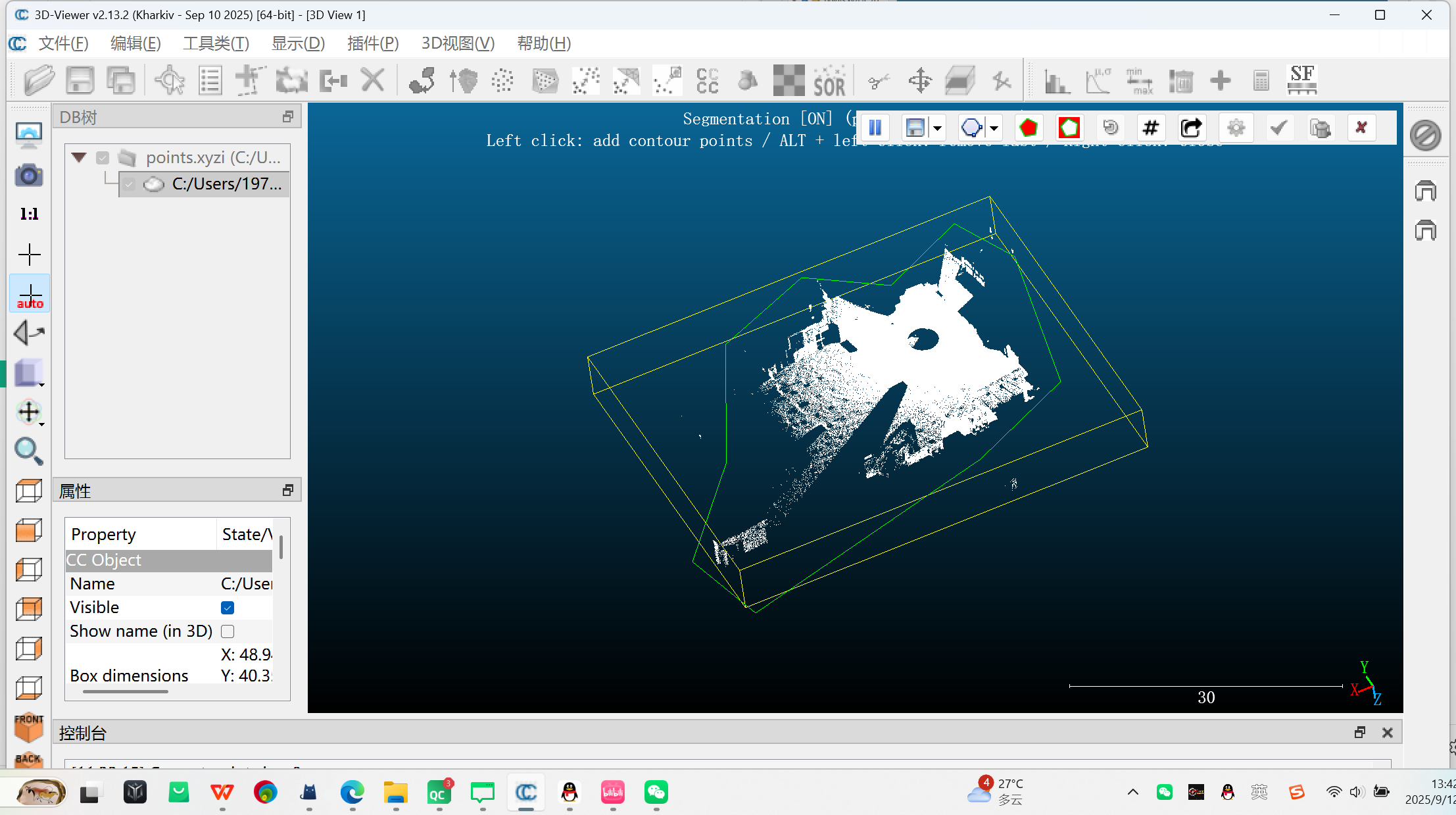Open the 帮助(H) menu

point(544,43)
